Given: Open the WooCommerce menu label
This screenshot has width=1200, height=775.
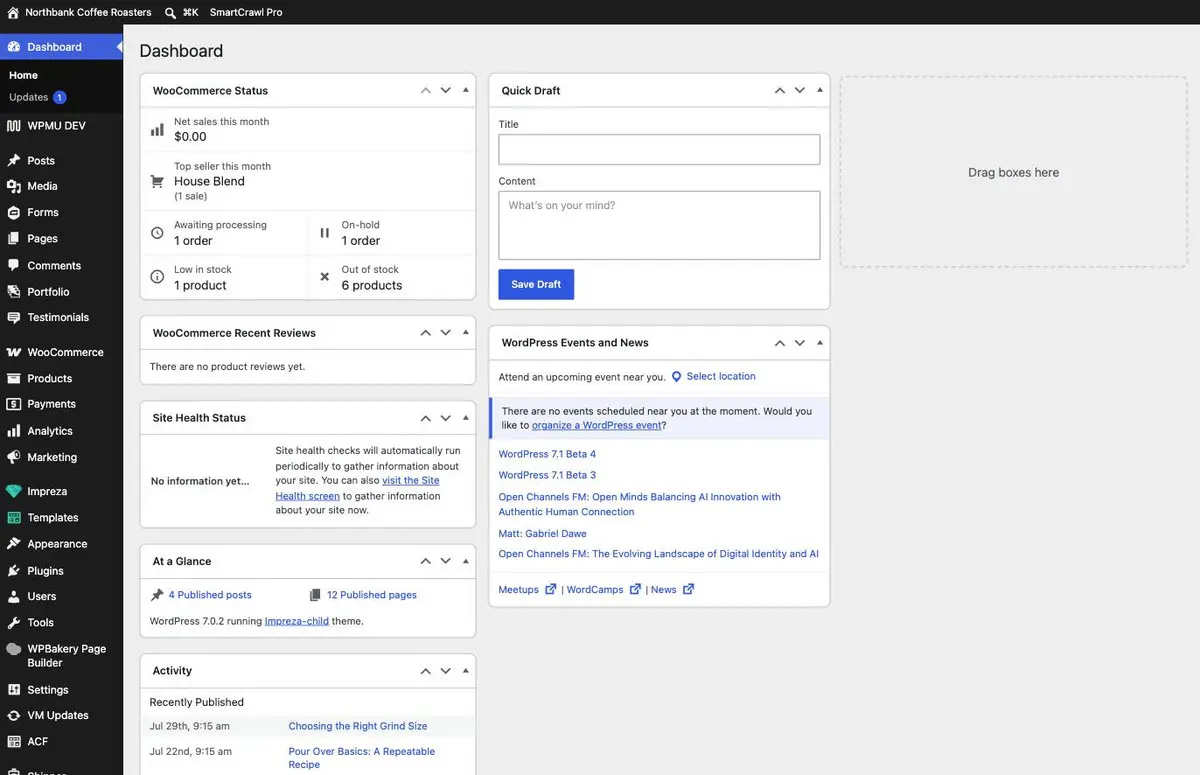Looking at the screenshot, I should point(65,352).
